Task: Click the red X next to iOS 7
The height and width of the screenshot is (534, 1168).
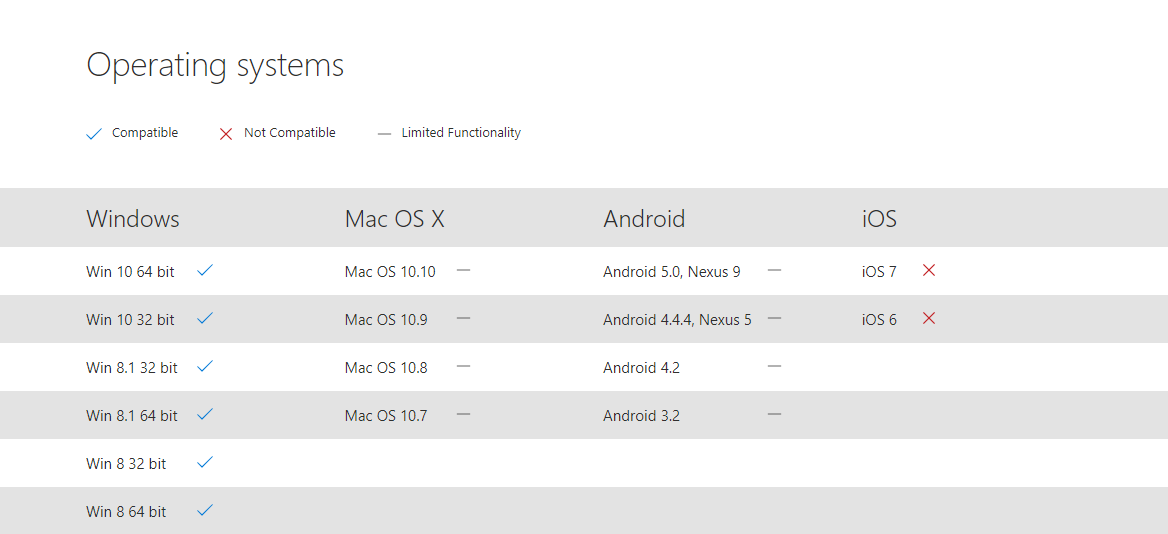Action: pos(929,270)
